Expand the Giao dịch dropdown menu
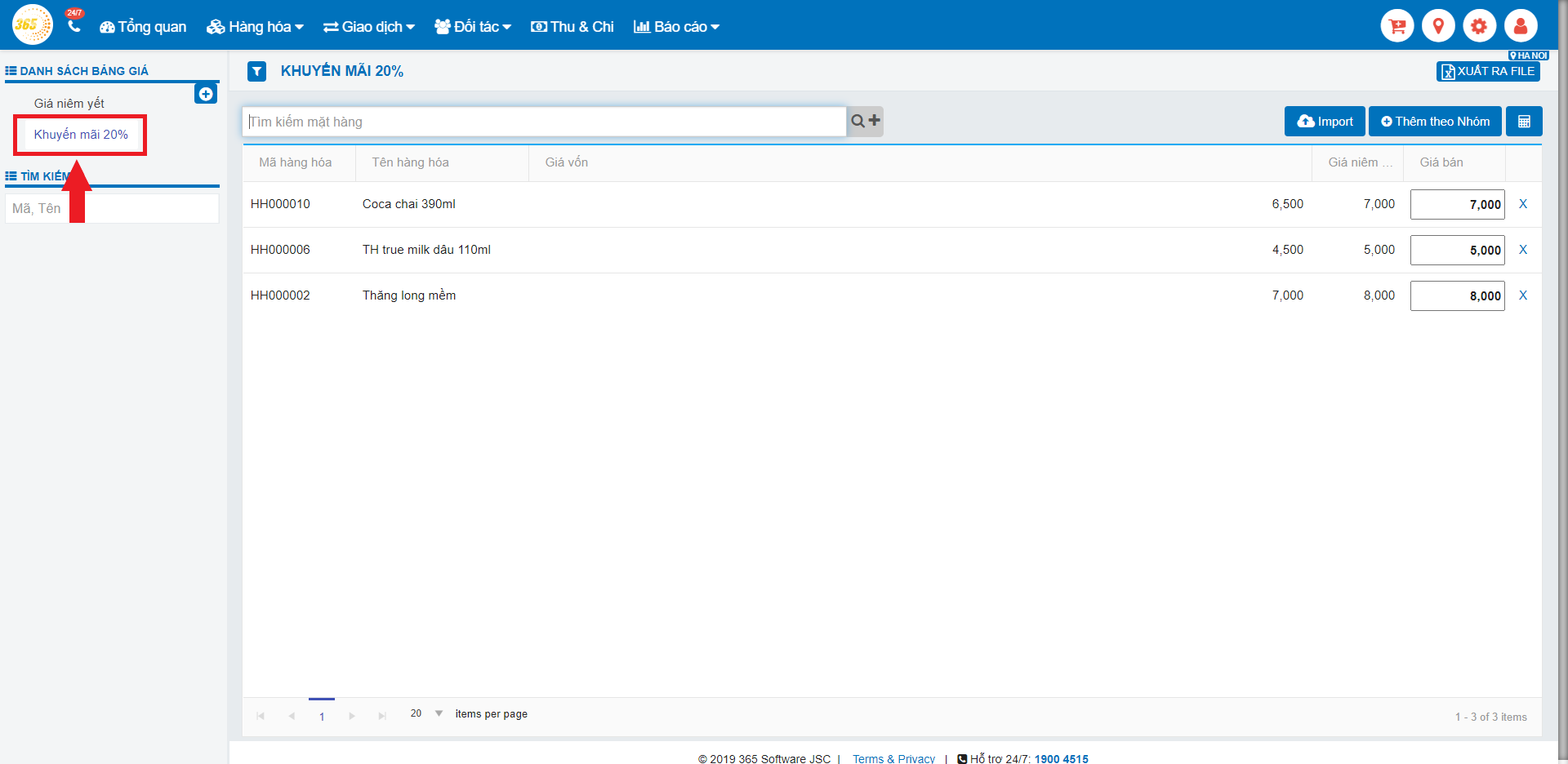 369,27
